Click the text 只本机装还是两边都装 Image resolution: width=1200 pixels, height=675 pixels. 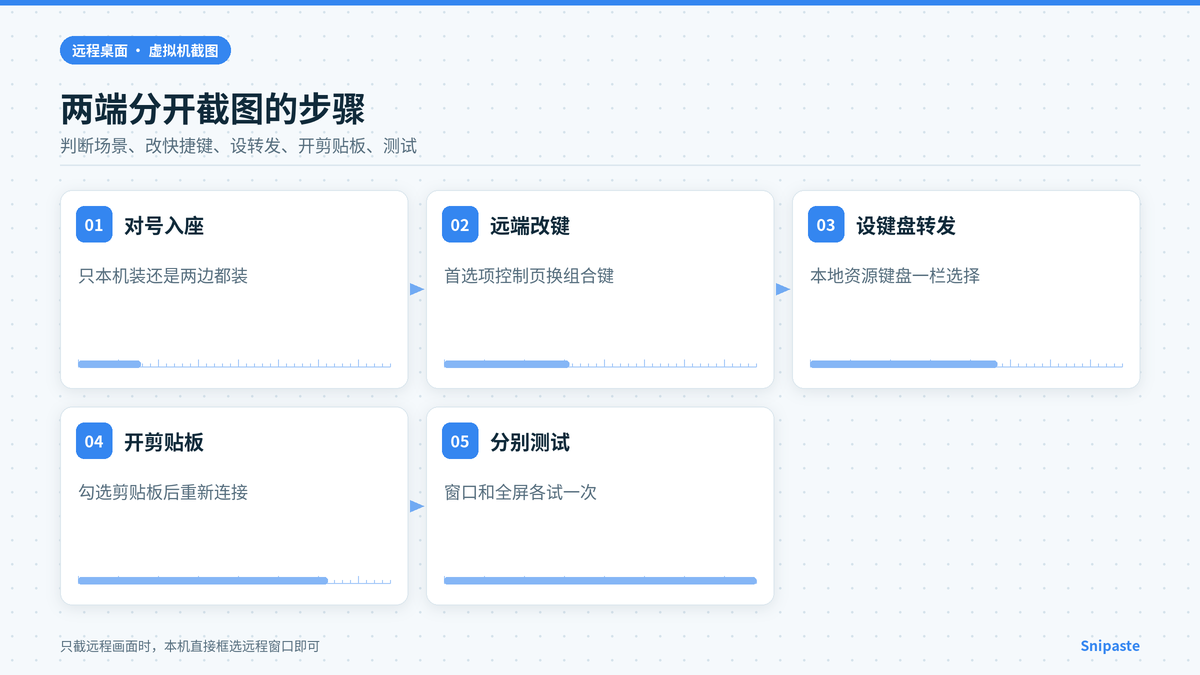(x=163, y=275)
